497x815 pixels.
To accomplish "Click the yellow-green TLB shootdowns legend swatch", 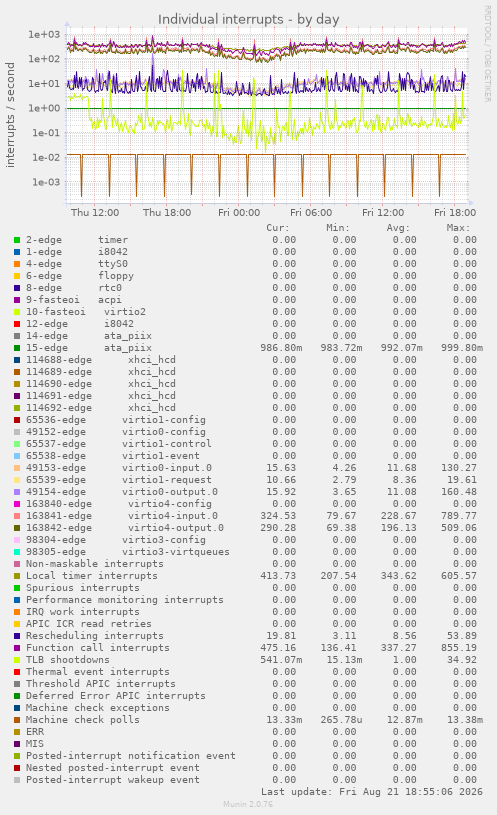I will 17,660.
